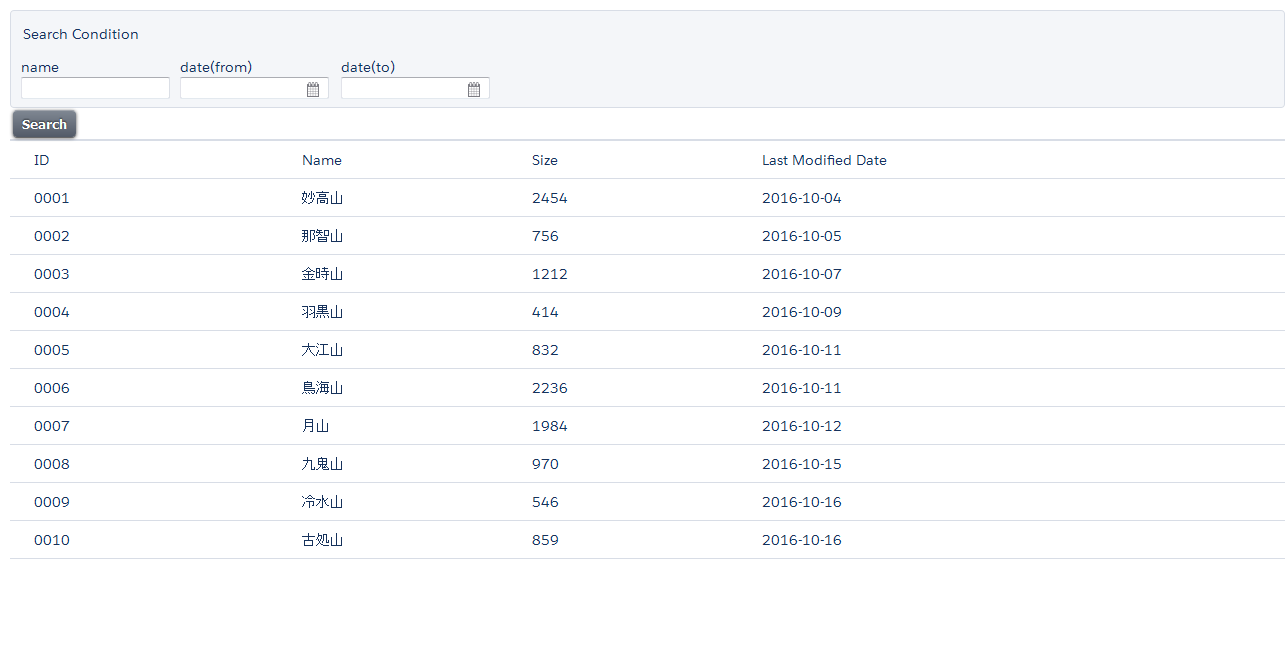Click the Size column header
This screenshot has width=1285, height=657.
click(x=545, y=160)
